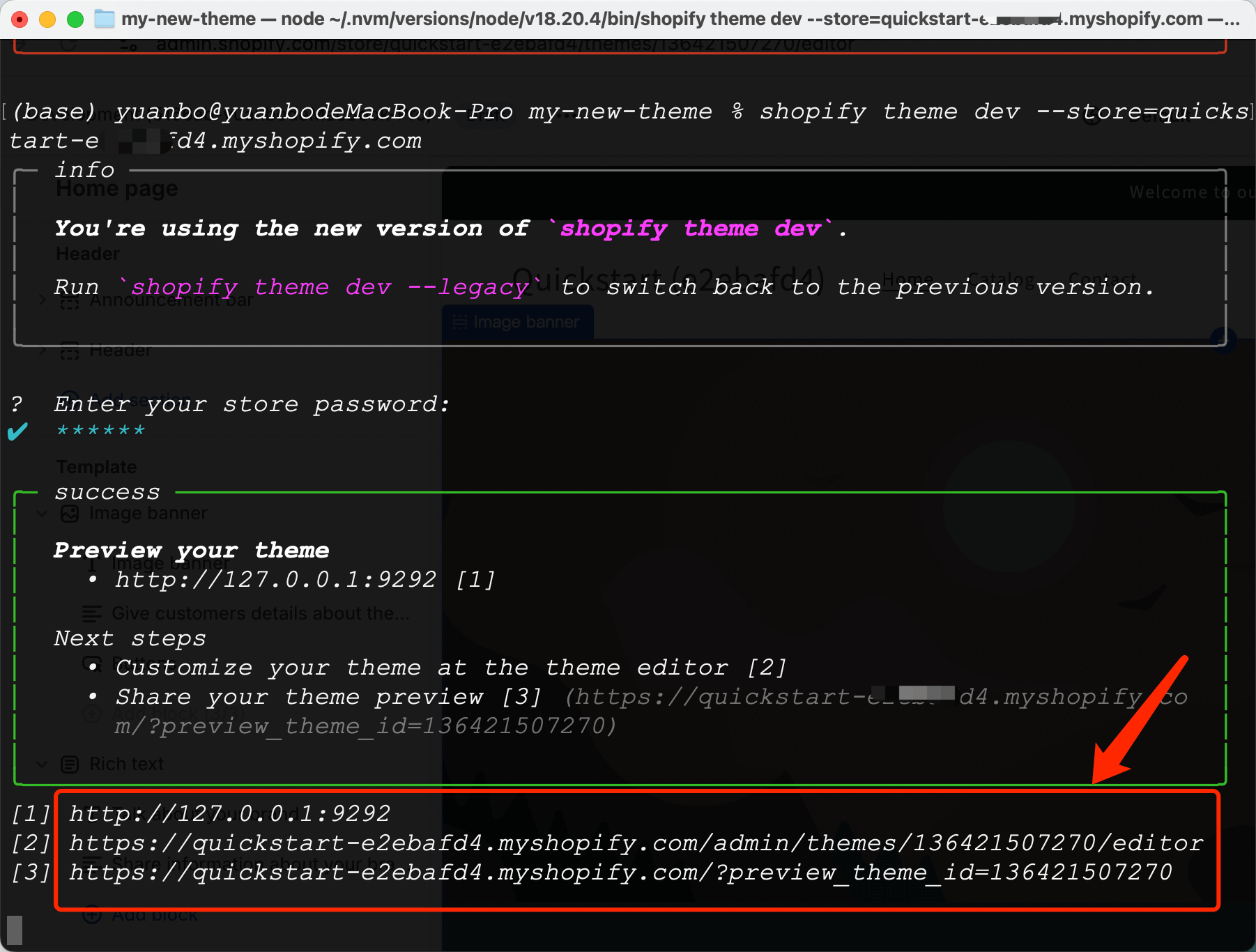
Task: Click the masked password asterisks
Action: (x=100, y=431)
